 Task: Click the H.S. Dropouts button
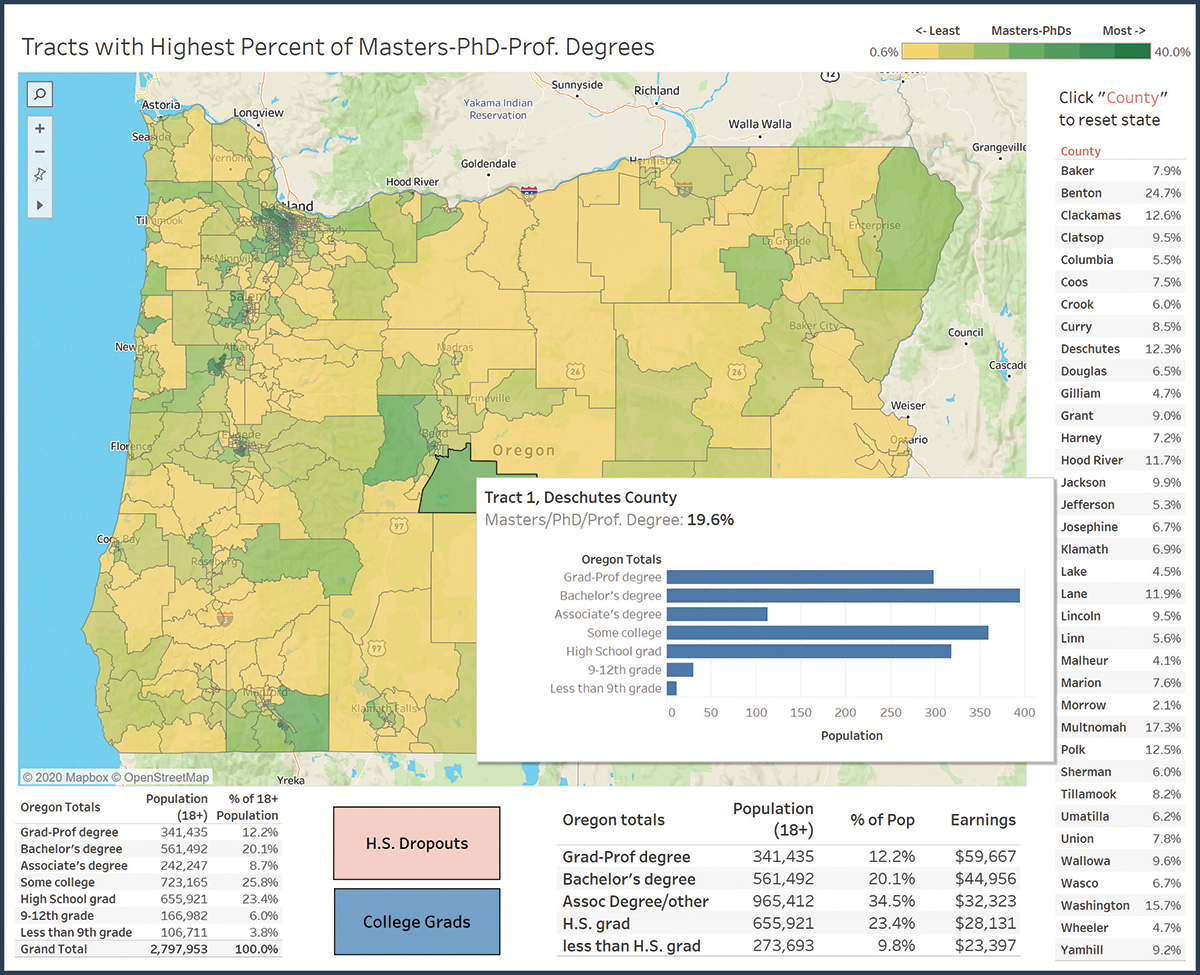coord(416,843)
